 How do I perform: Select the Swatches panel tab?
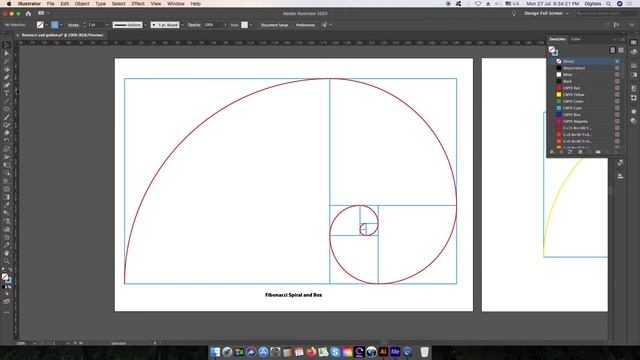557,39
